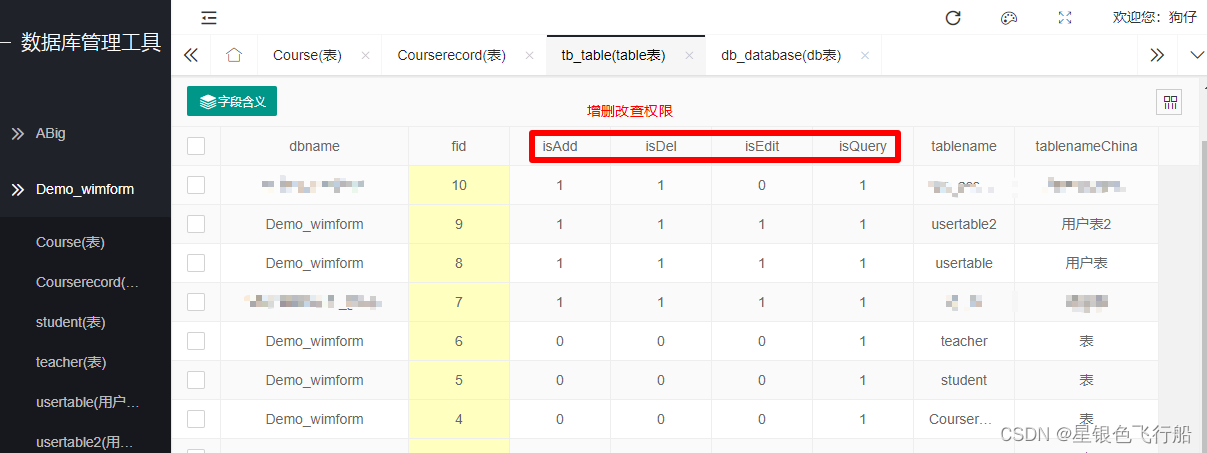Screen dimensions: 1207x453
Task: Check the row with fid 4
Action: 196,419
